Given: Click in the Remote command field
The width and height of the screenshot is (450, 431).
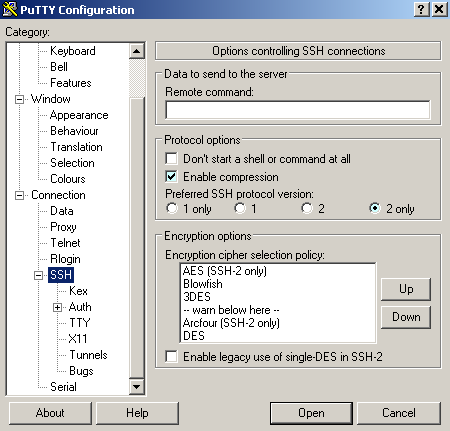Looking at the screenshot, I should click(298, 109).
